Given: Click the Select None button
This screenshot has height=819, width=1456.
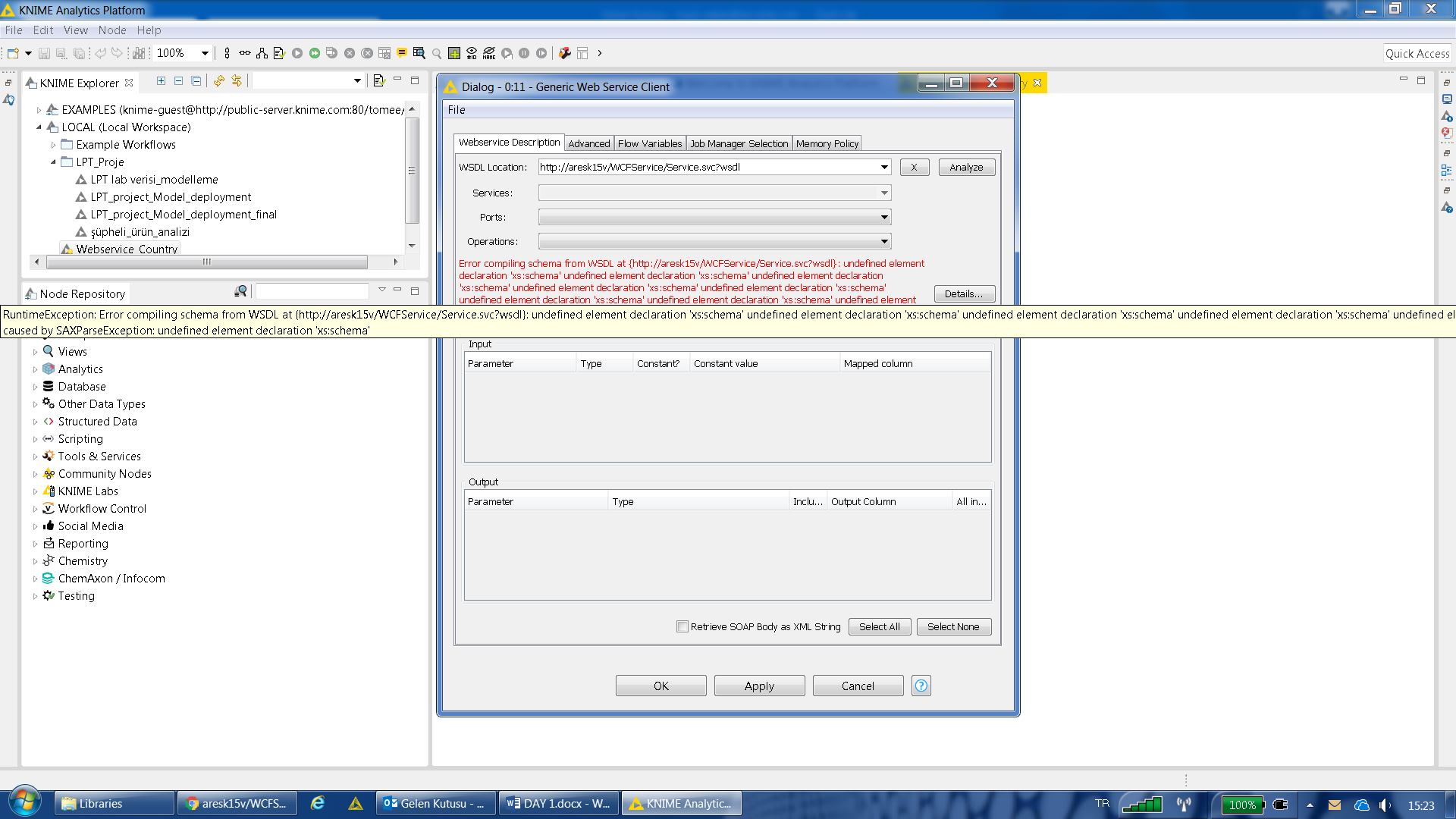Looking at the screenshot, I should click(x=953, y=626).
